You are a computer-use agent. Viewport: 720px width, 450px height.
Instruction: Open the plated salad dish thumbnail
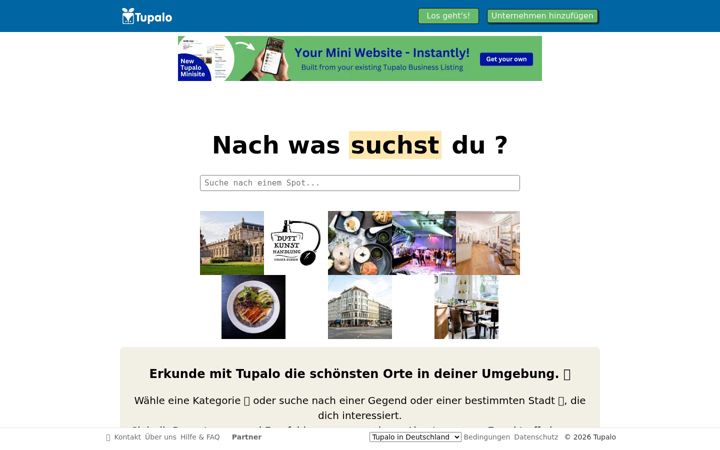tap(253, 307)
